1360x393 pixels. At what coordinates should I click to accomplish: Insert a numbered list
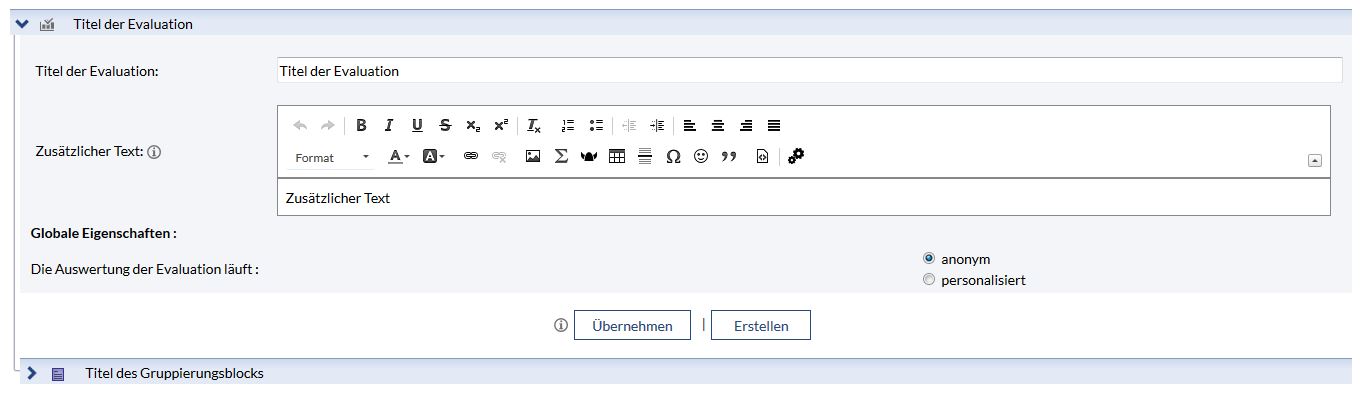tap(568, 126)
